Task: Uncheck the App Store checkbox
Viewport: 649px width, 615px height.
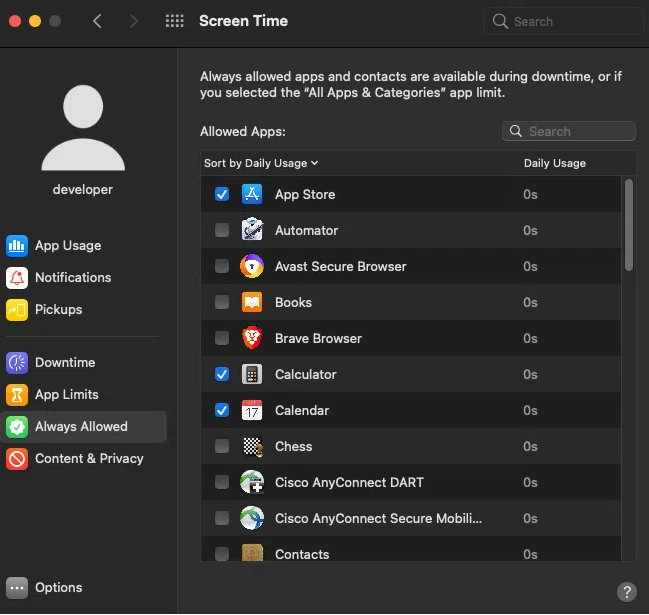Action: (222, 195)
